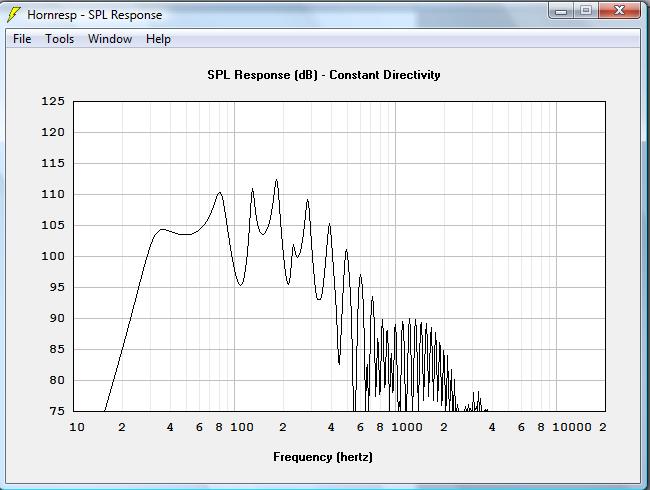Click the 10000 Hz frequency axis label
The height and width of the screenshot is (490, 650).
click(x=572, y=427)
